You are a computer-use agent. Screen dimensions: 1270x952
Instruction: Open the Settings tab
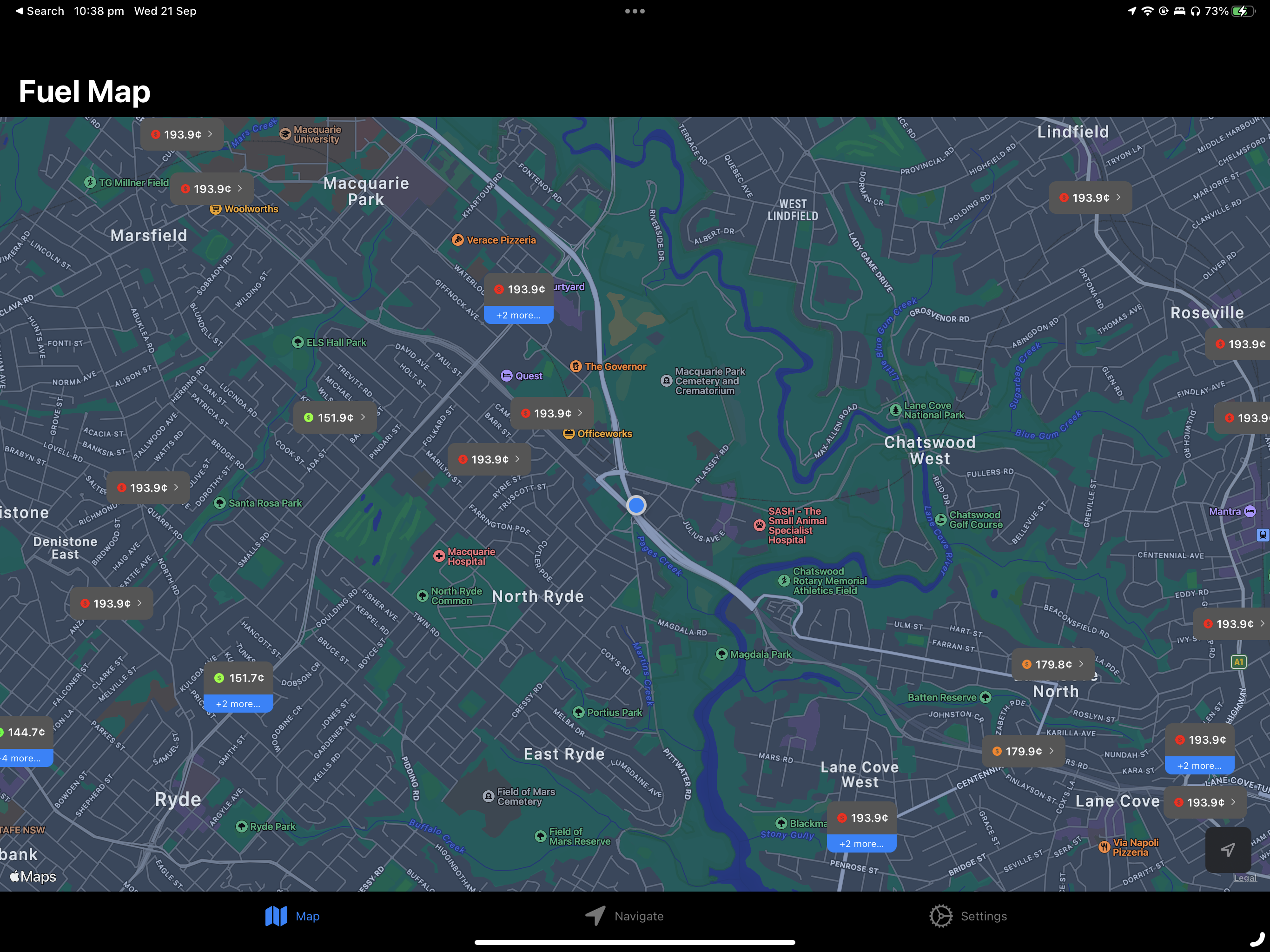[x=968, y=916]
